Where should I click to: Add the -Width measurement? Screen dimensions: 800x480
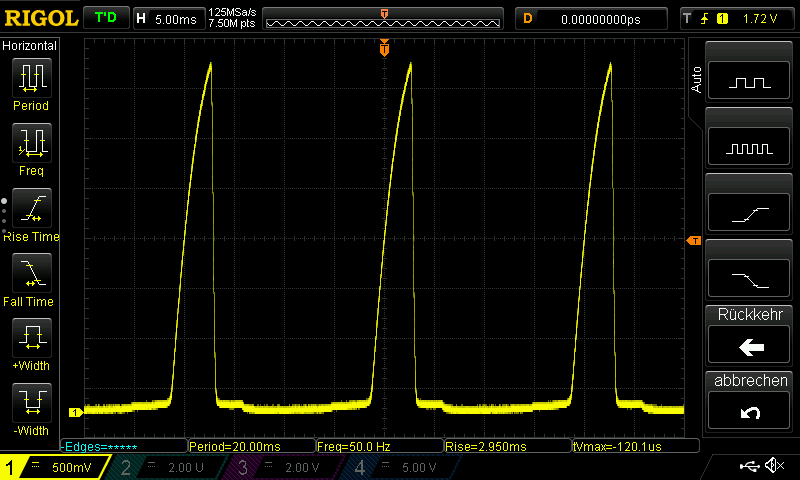point(31,405)
